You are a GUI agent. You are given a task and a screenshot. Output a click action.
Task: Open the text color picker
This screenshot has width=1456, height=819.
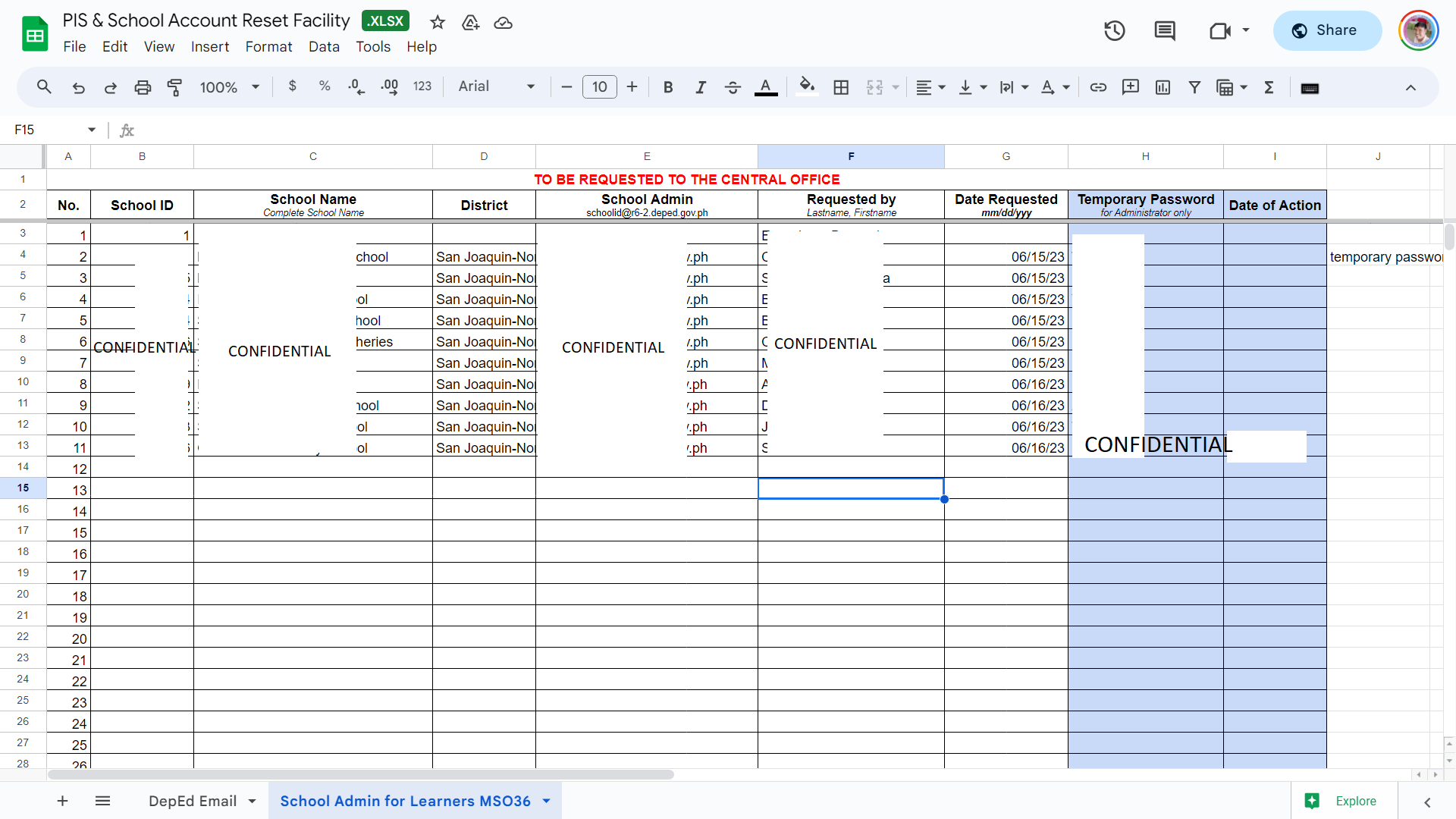point(766,87)
